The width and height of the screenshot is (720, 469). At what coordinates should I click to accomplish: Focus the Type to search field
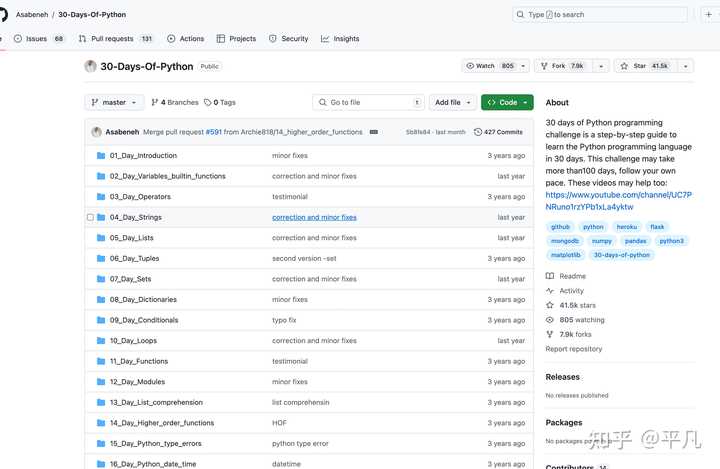point(600,15)
